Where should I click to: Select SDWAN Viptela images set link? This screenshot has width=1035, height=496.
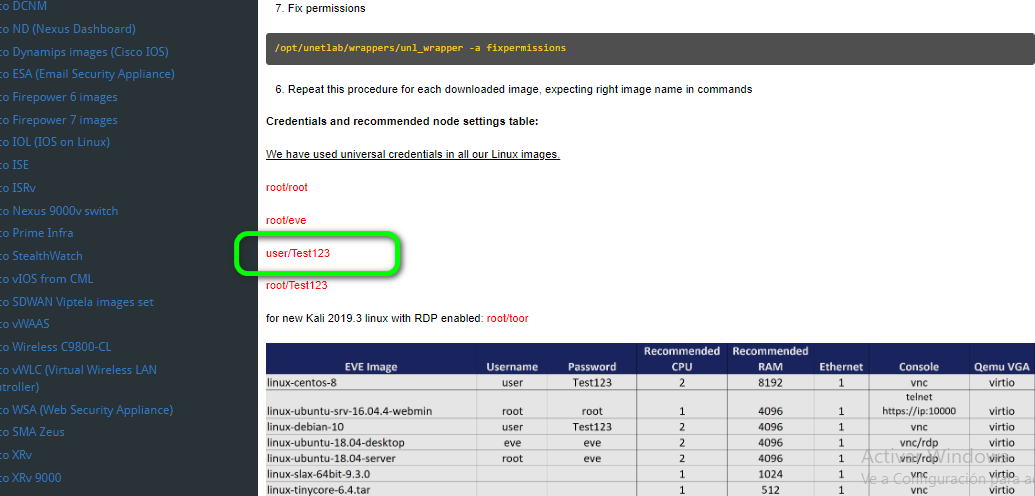pyautogui.click(x=82, y=301)
